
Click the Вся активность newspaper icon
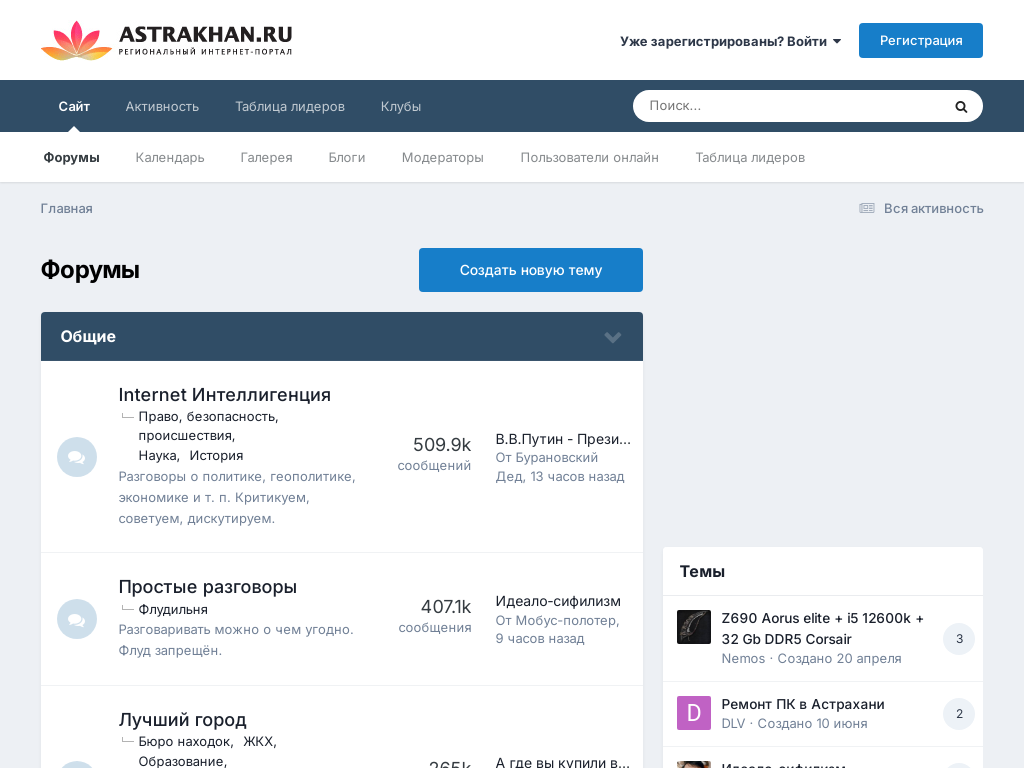[x=866, y=208]
